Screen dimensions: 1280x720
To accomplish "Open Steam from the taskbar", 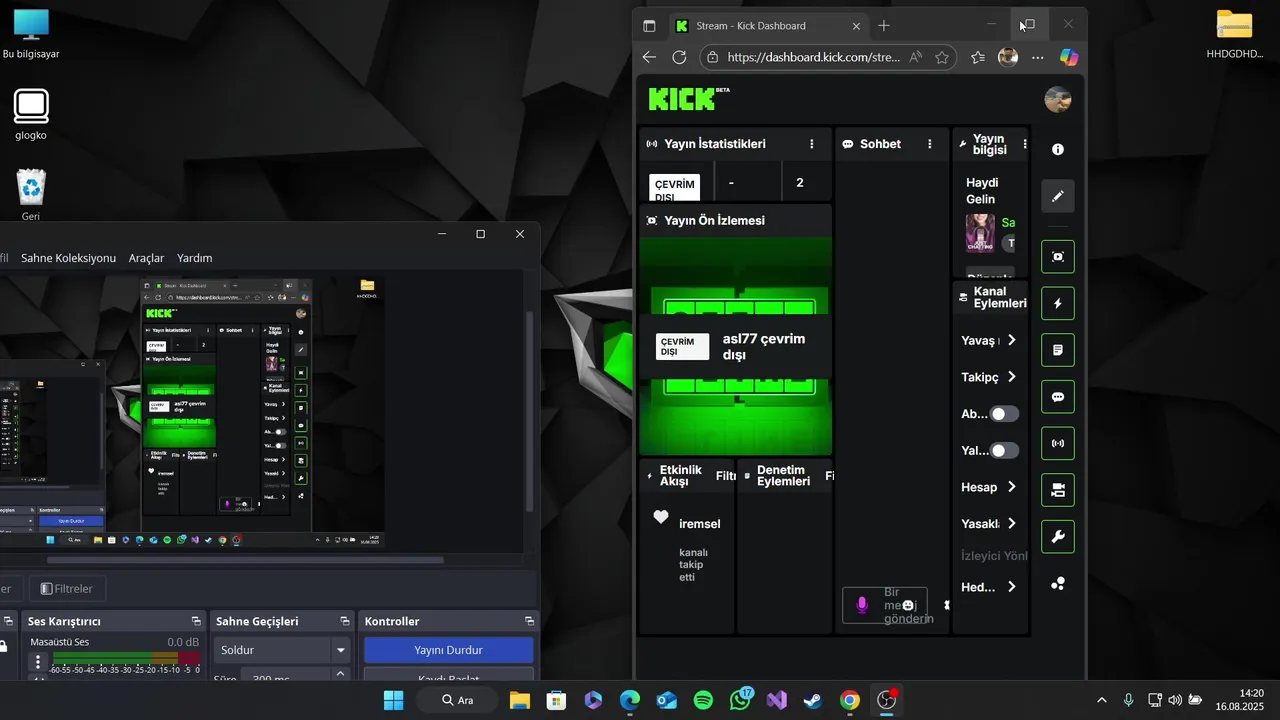I will tap(813, 700).
